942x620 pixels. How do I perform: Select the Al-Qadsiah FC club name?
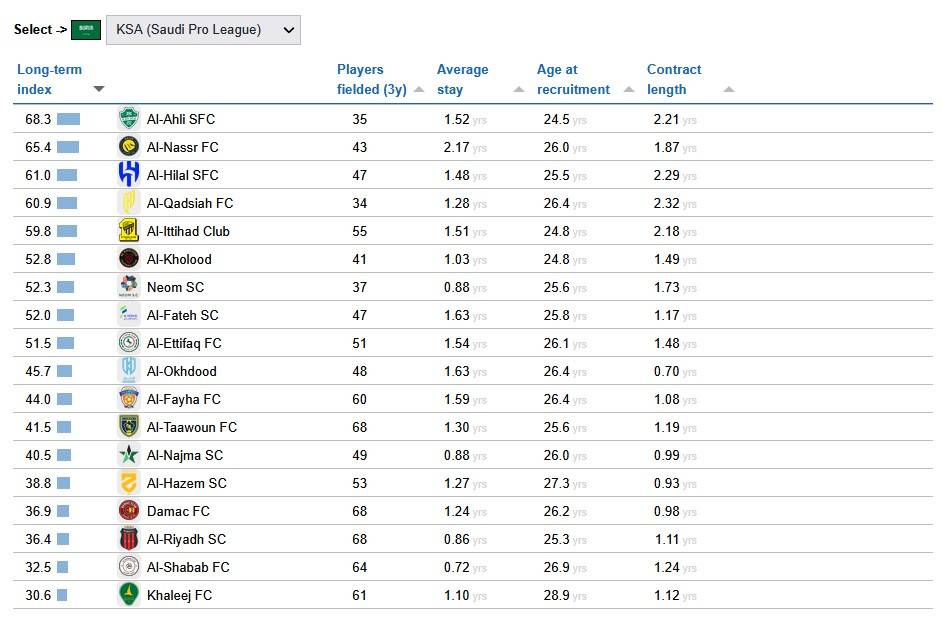pyautogui.click(x=189, y=203)
